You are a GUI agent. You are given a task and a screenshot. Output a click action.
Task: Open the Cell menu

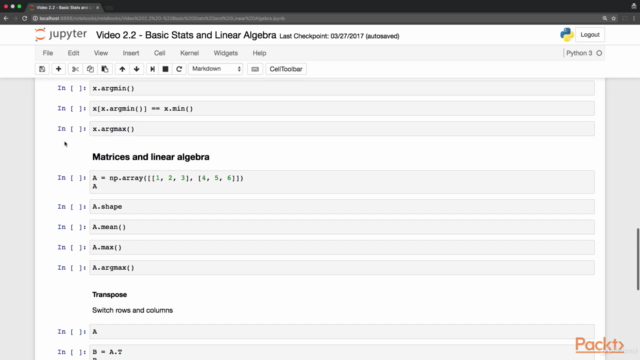(160, 53)
